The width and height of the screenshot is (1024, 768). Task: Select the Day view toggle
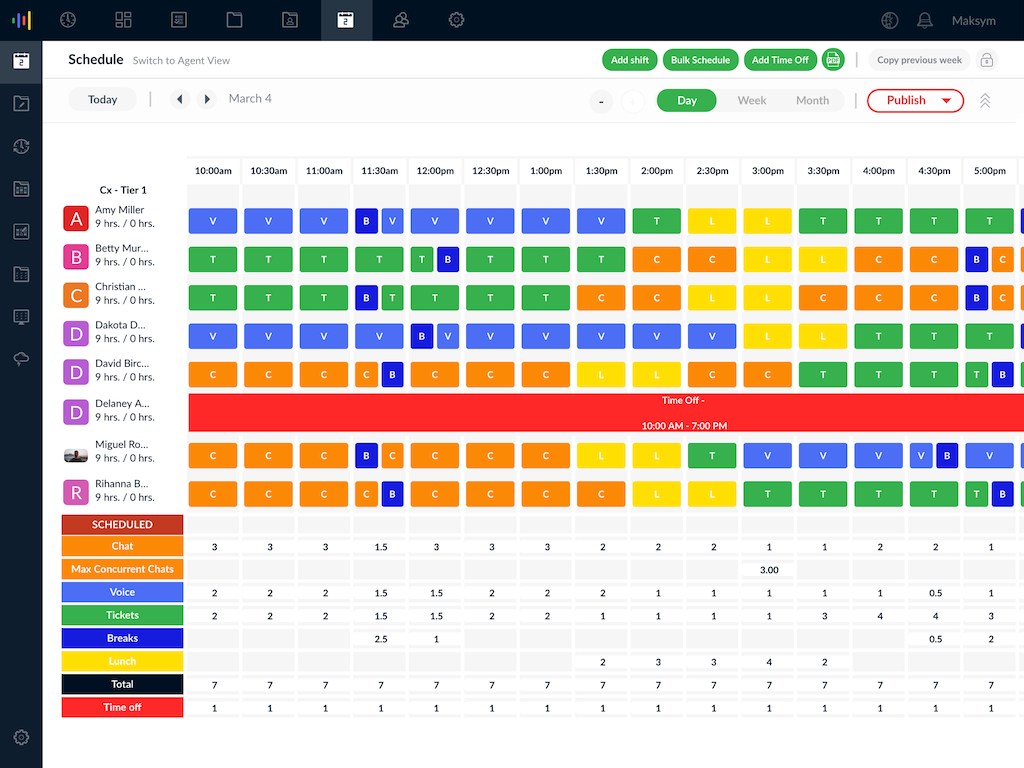686,100
